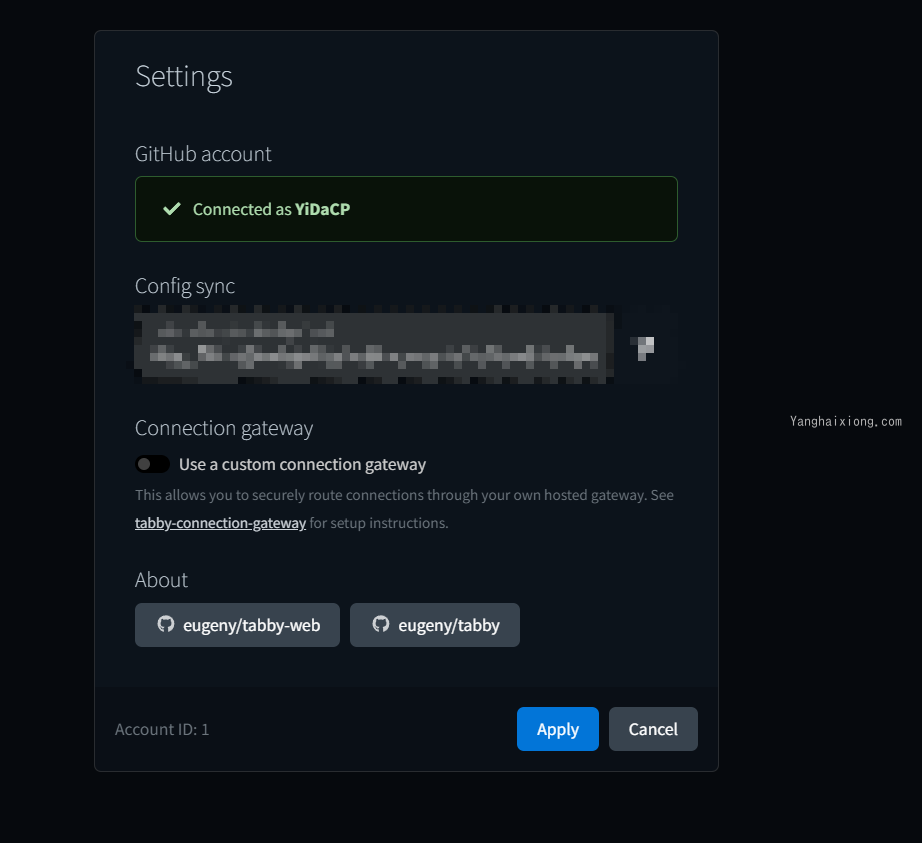Click the Account ID: 1 text

(162, 730)
